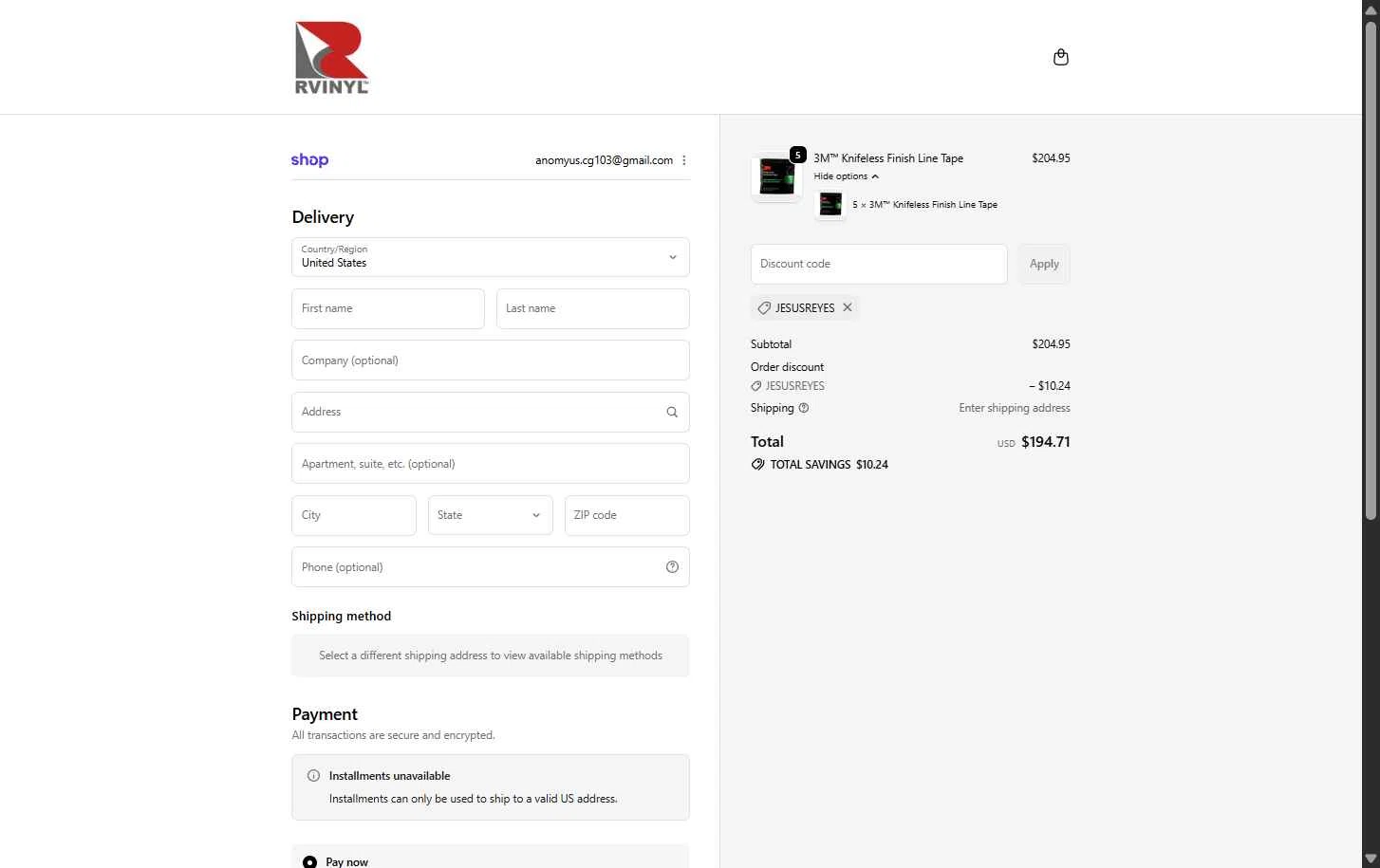
Task: Remove the JESUSREYES discount code
Action: 848,307
